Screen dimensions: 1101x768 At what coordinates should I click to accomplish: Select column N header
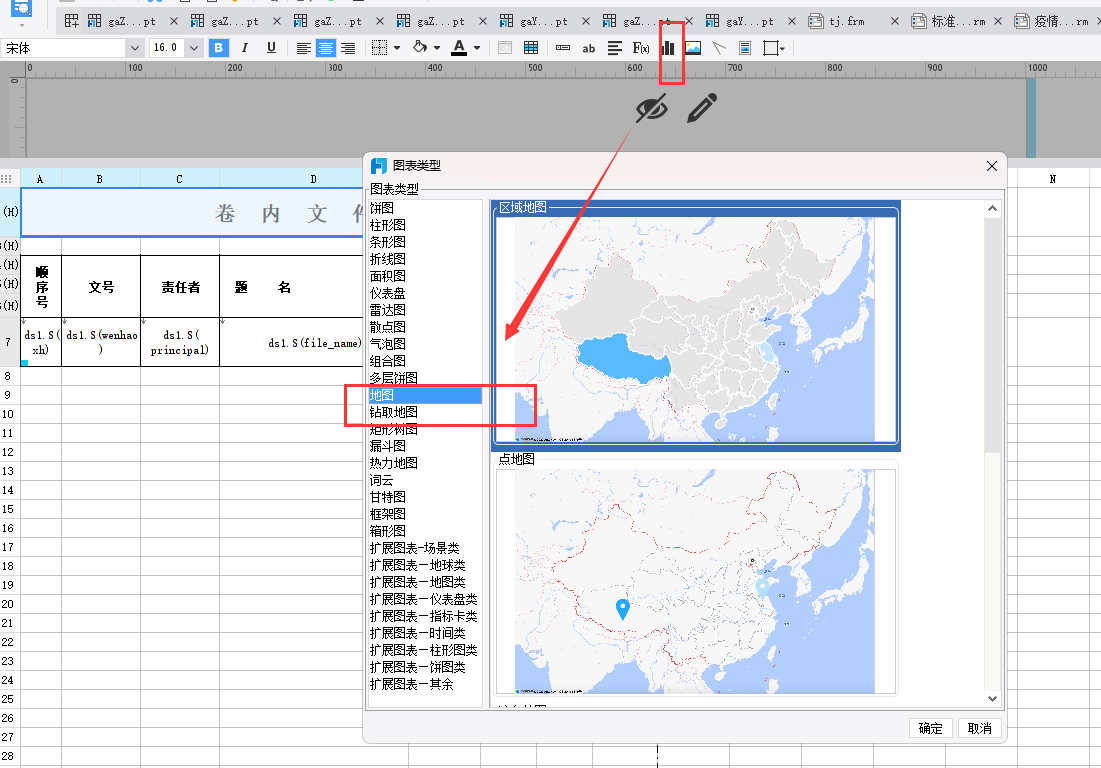[x=1053, y=179]
